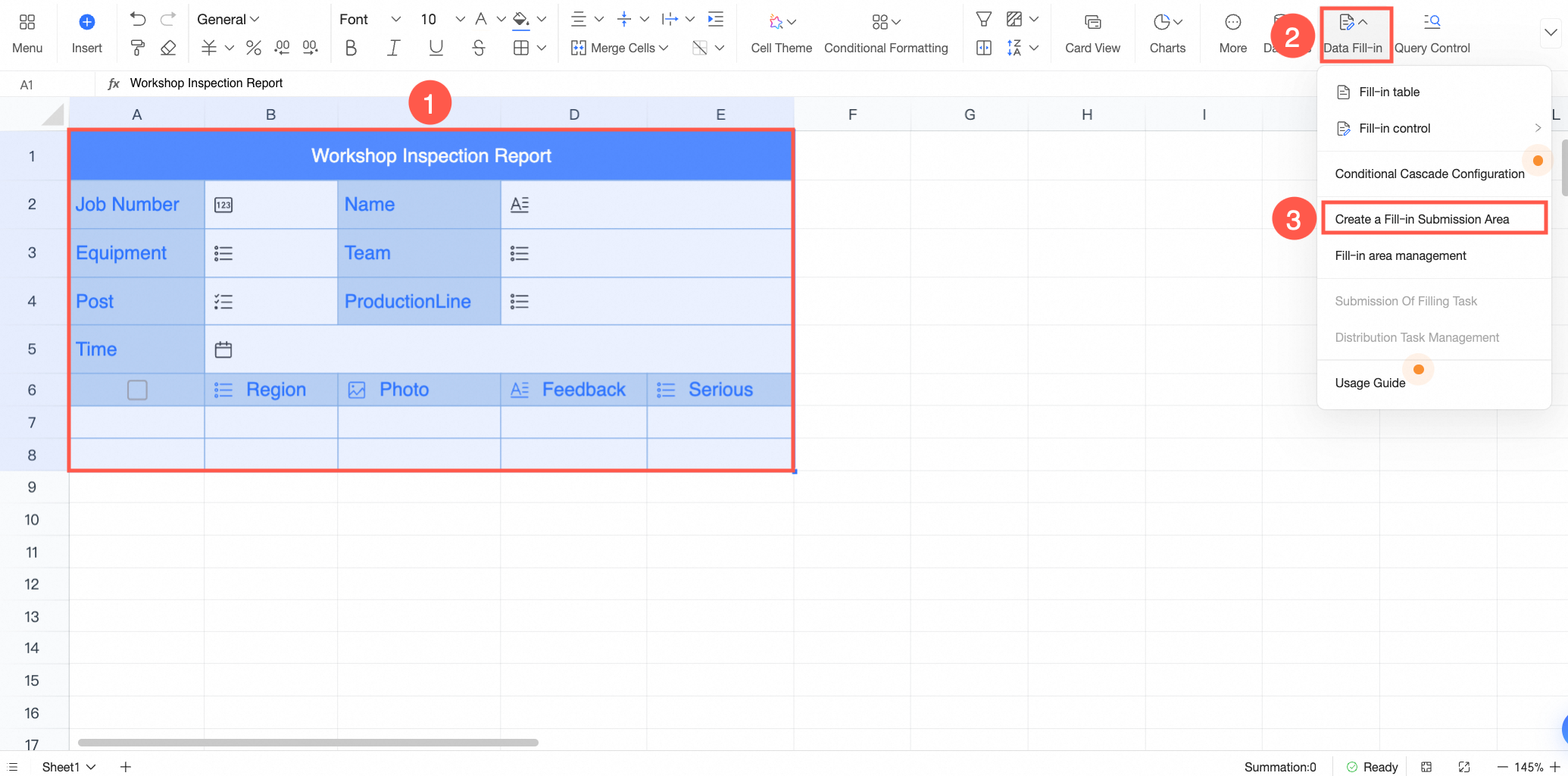
Task: Zoom in with the plus button
Action: [1555, 767]
